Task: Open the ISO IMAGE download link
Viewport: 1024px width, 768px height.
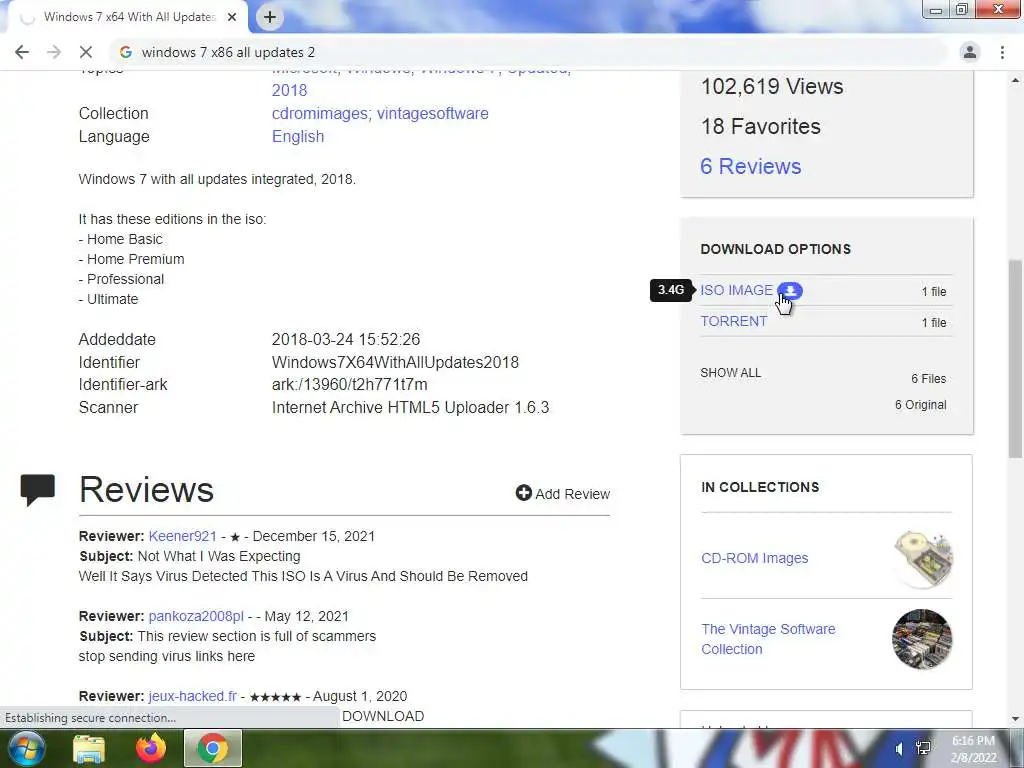Action: [736, 290]
